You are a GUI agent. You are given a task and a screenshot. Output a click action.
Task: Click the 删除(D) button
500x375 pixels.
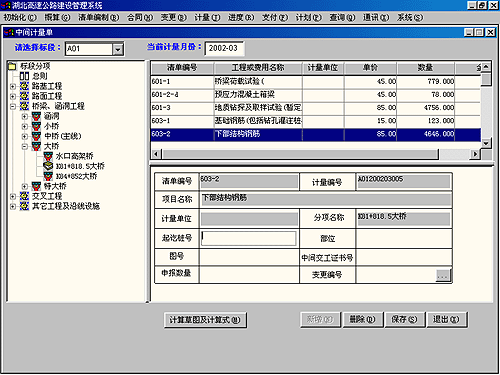pos(363,320)
